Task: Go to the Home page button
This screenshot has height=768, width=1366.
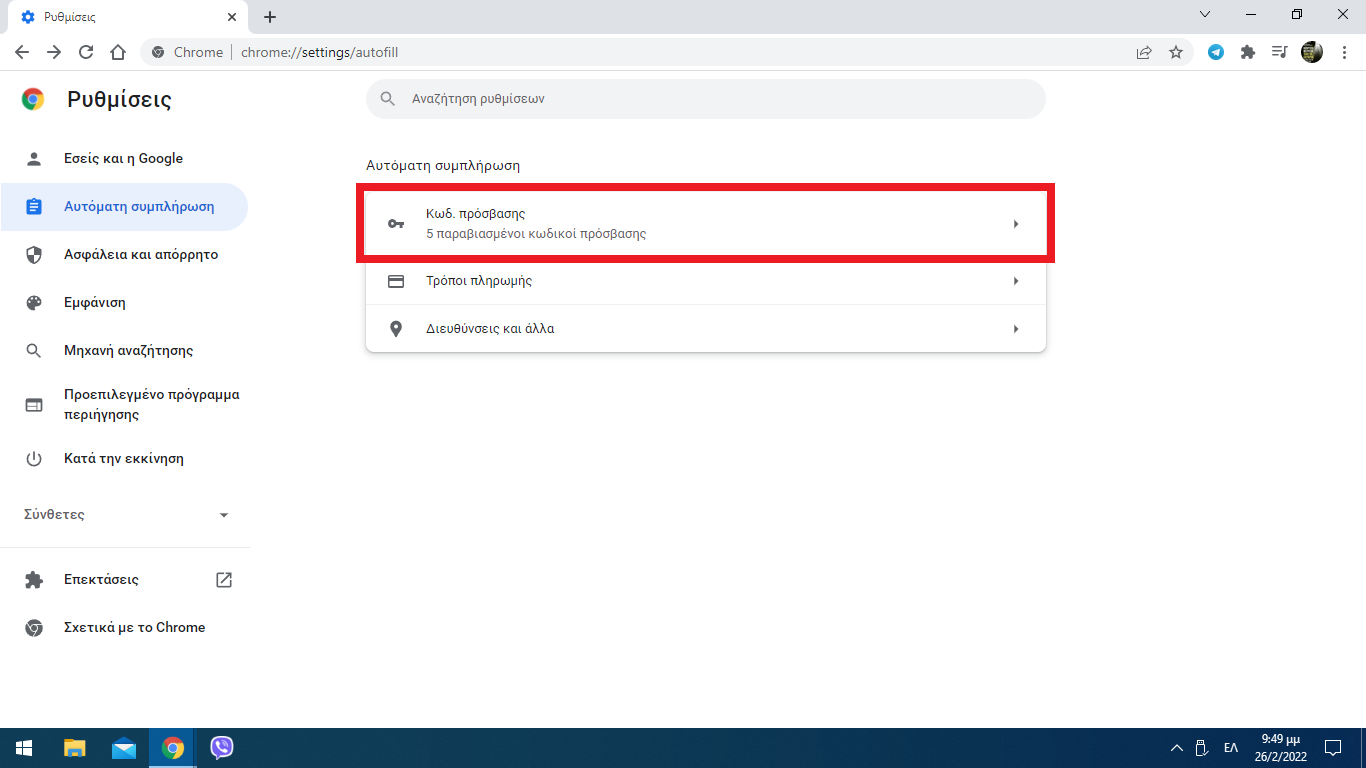Action: pos(118,52)
